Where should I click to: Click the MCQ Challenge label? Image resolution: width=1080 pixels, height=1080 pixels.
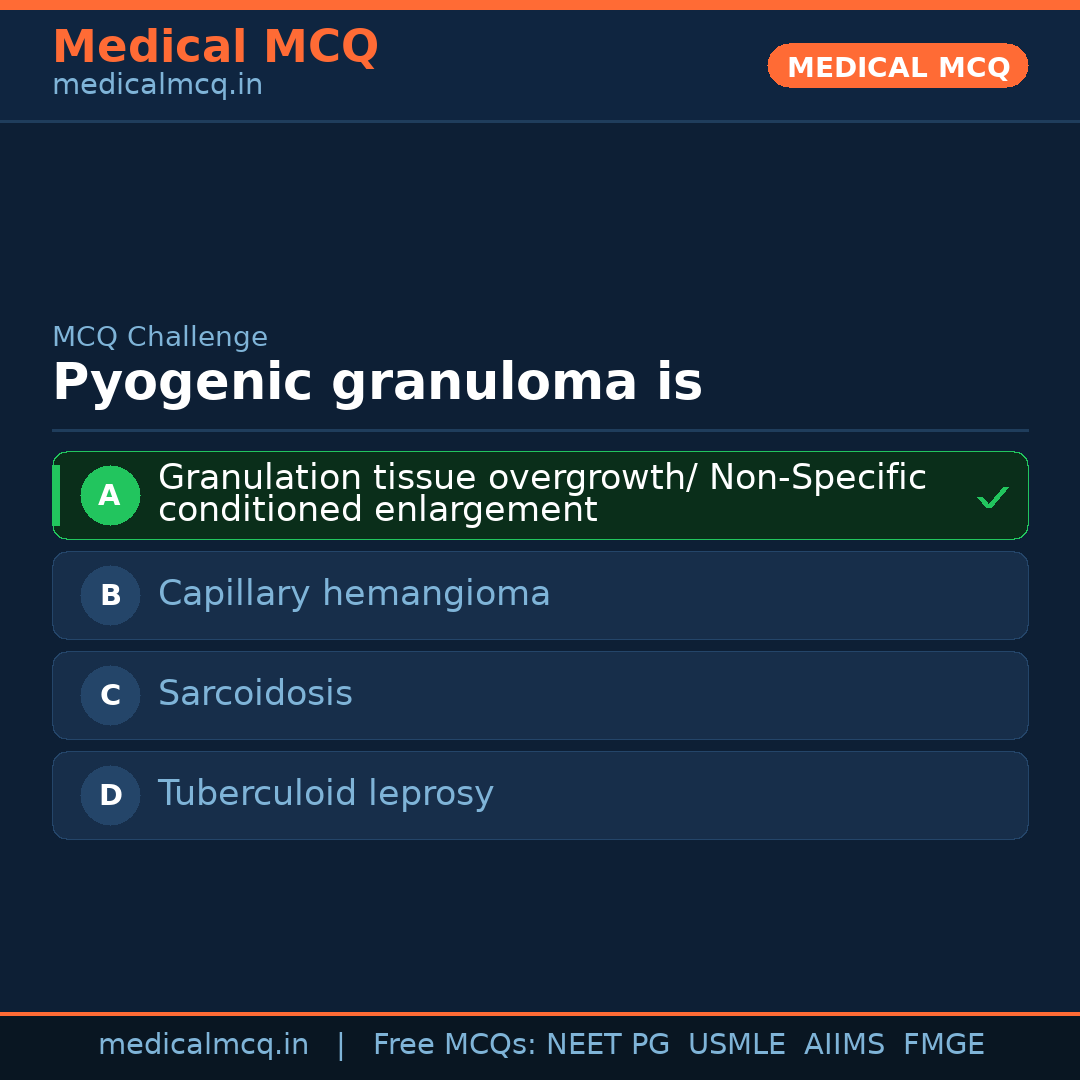160,338
